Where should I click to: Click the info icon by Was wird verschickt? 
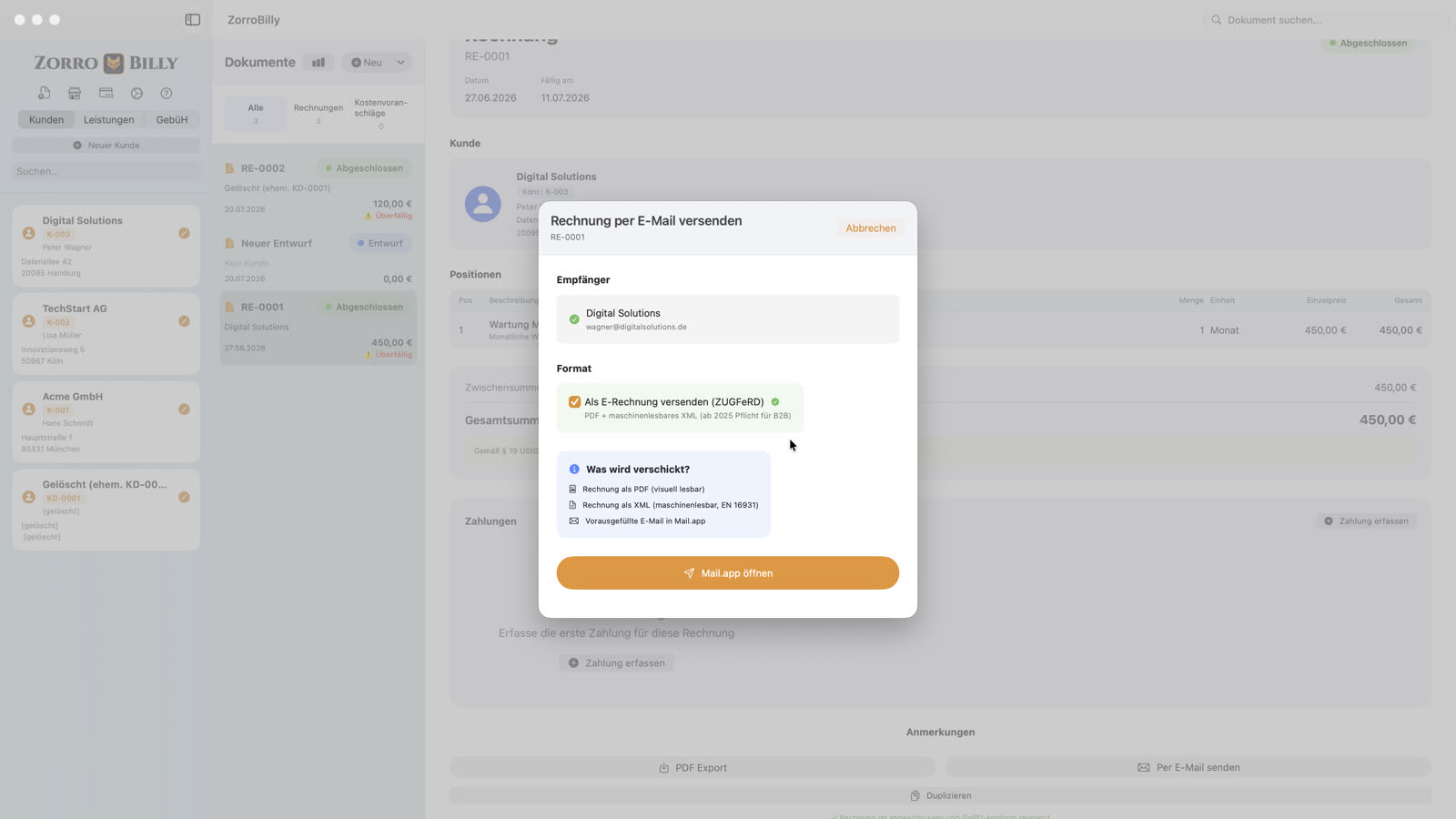pyautogui.click(x=574, y=470)
